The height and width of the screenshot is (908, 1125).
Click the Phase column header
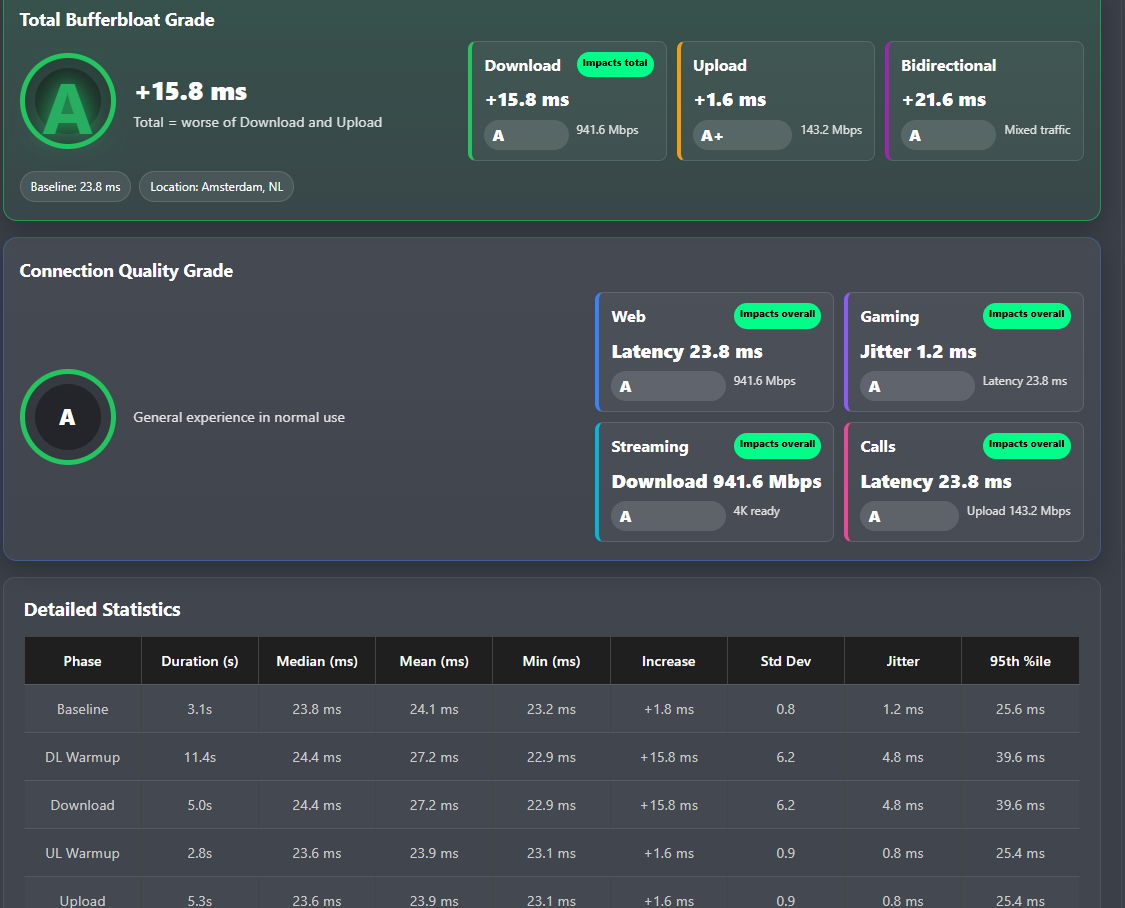pos(83,661)
